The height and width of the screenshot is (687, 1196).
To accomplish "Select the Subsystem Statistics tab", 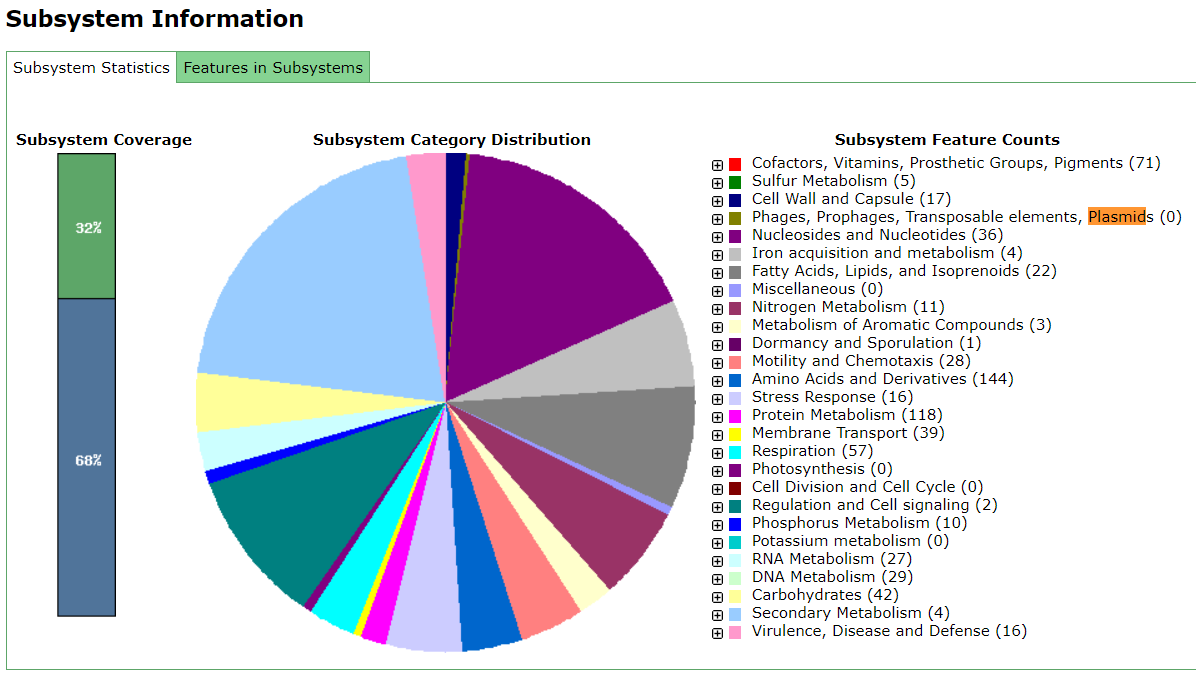I will [92, 68].
